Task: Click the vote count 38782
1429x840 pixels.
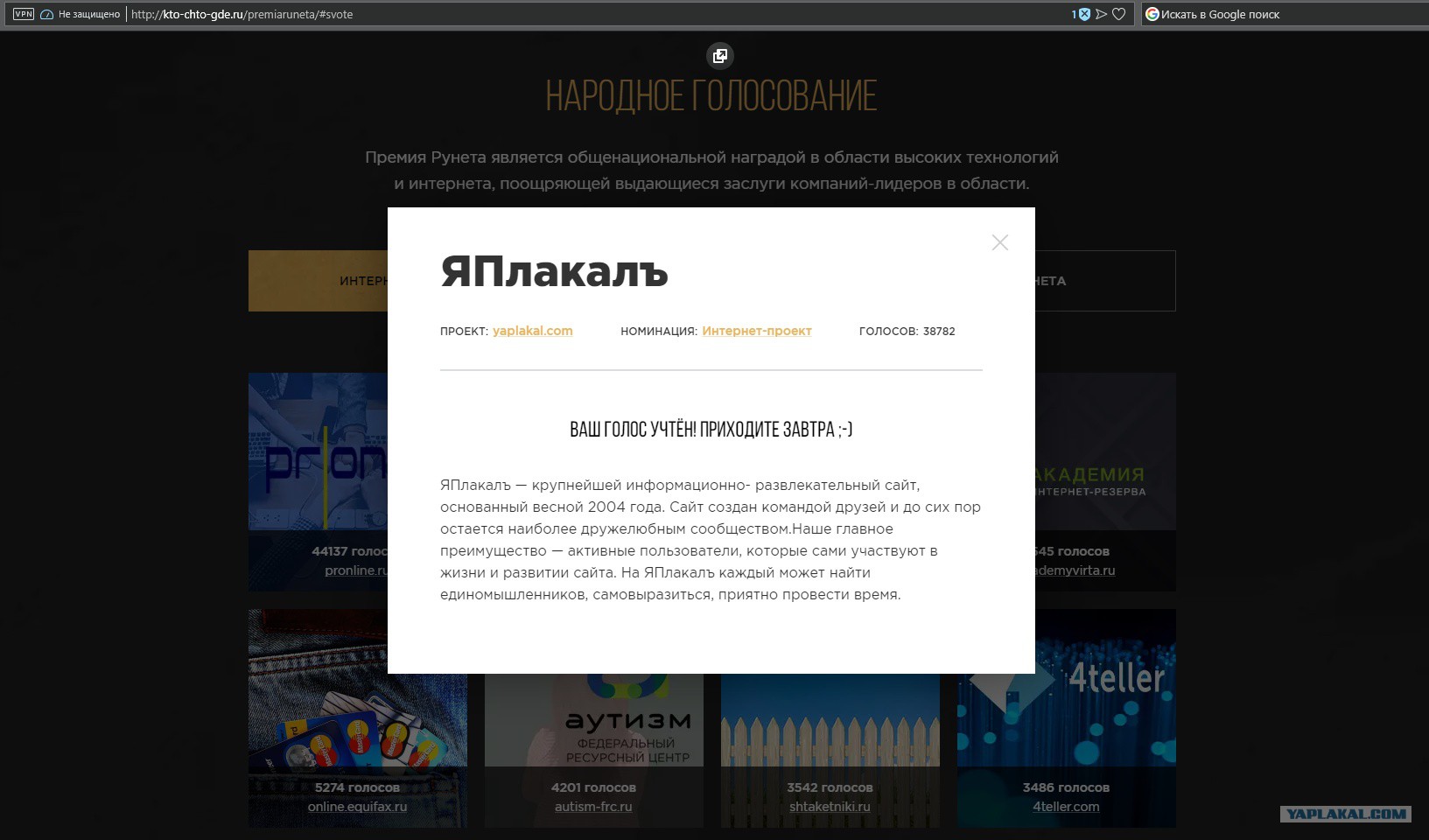Action: (939, 332)
